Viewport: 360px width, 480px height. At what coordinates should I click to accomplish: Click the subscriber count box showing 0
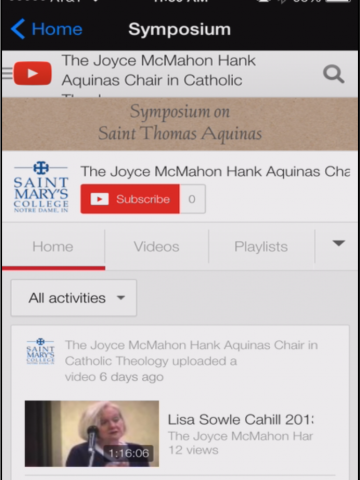coord(192,199)
